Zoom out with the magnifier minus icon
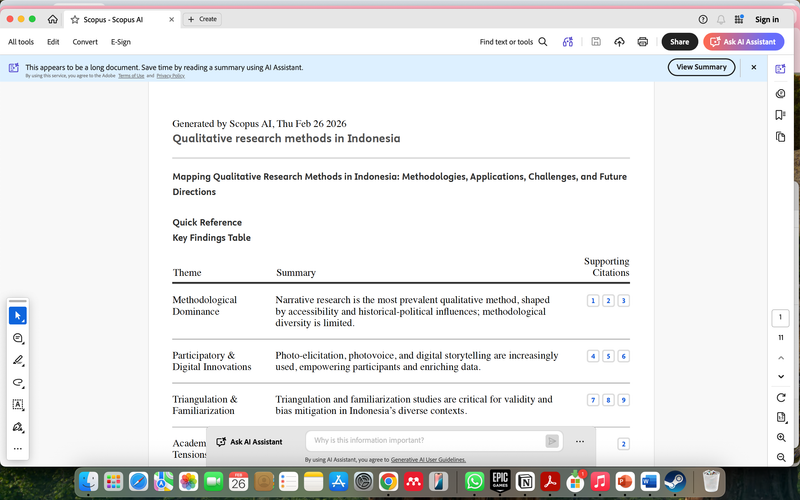Image resolution: width=800 pixels, height=500 pixels. (781, 458)
